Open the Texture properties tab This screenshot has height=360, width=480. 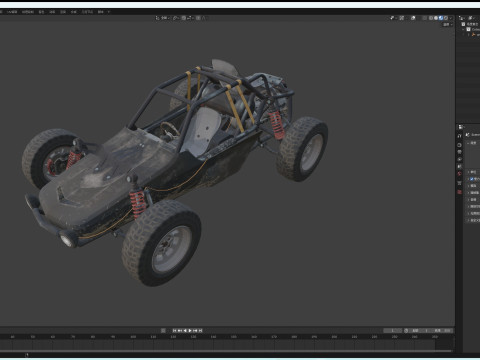[x=460, y=192]
